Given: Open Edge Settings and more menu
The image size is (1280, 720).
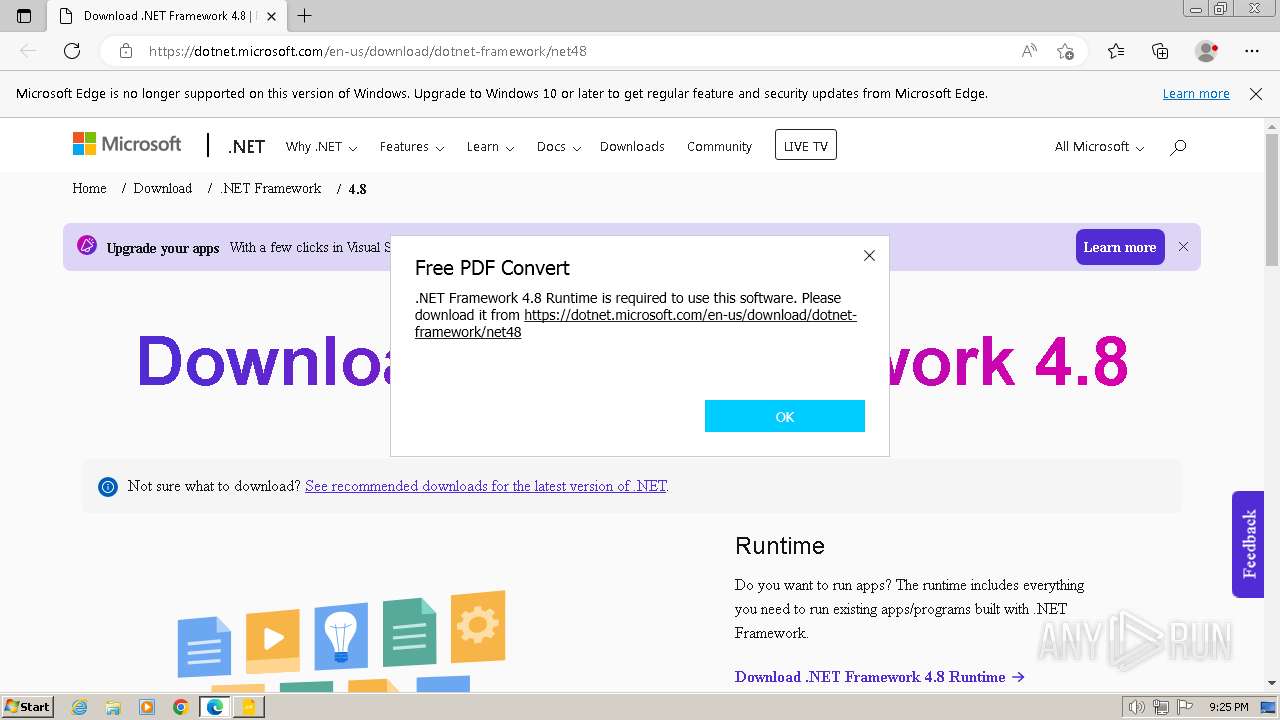Looking at the screenshot, I should (1252, 51).
